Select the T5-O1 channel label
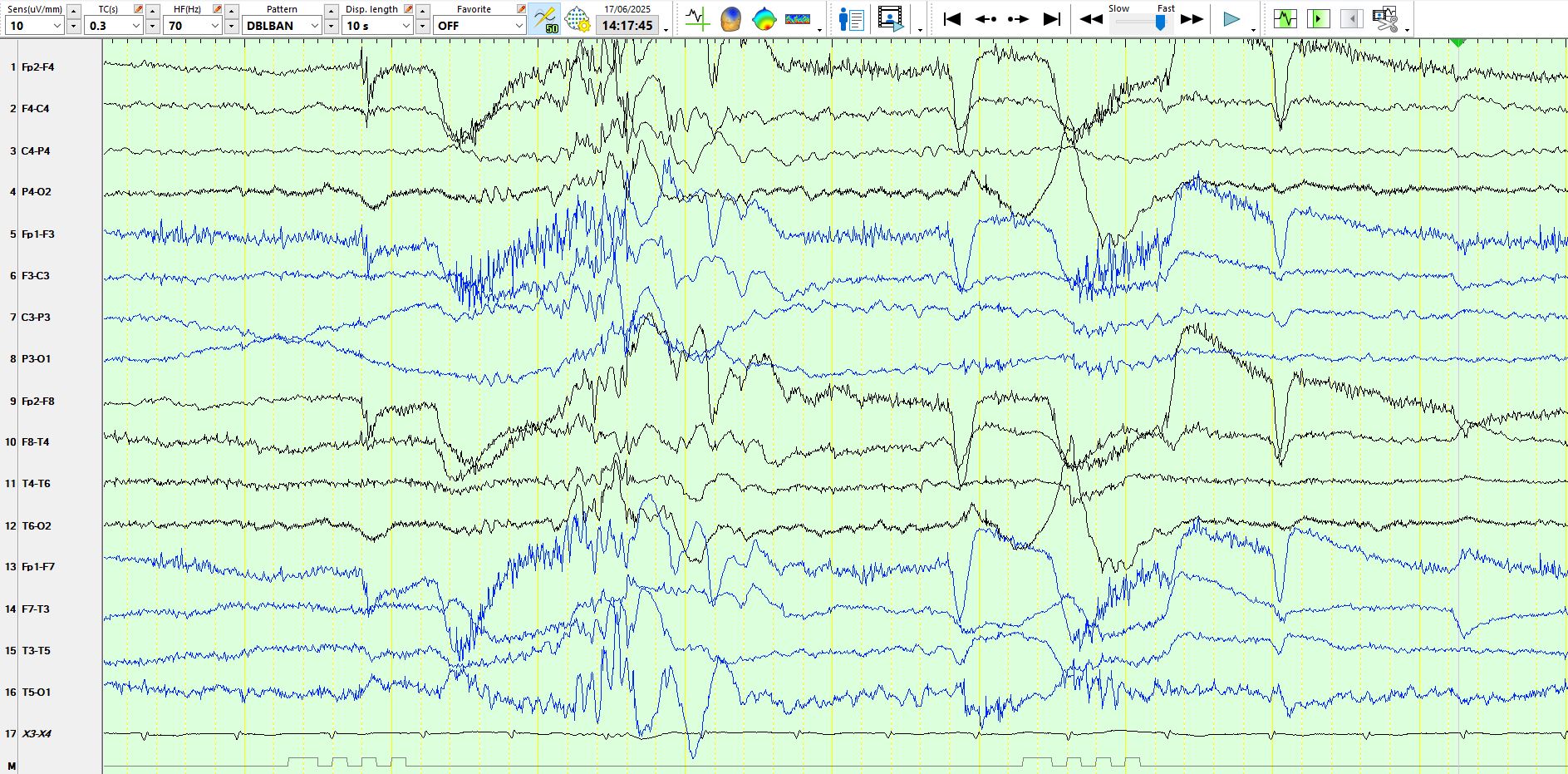The image size is (1568, 774). pos(37,692)
